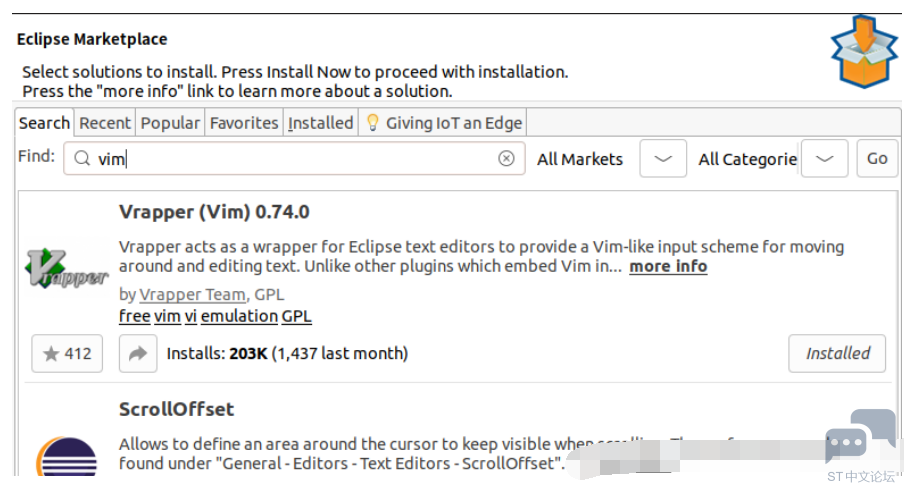Open the All Categories dropdown arrow
Screen dimensions: 904x492
824,158
